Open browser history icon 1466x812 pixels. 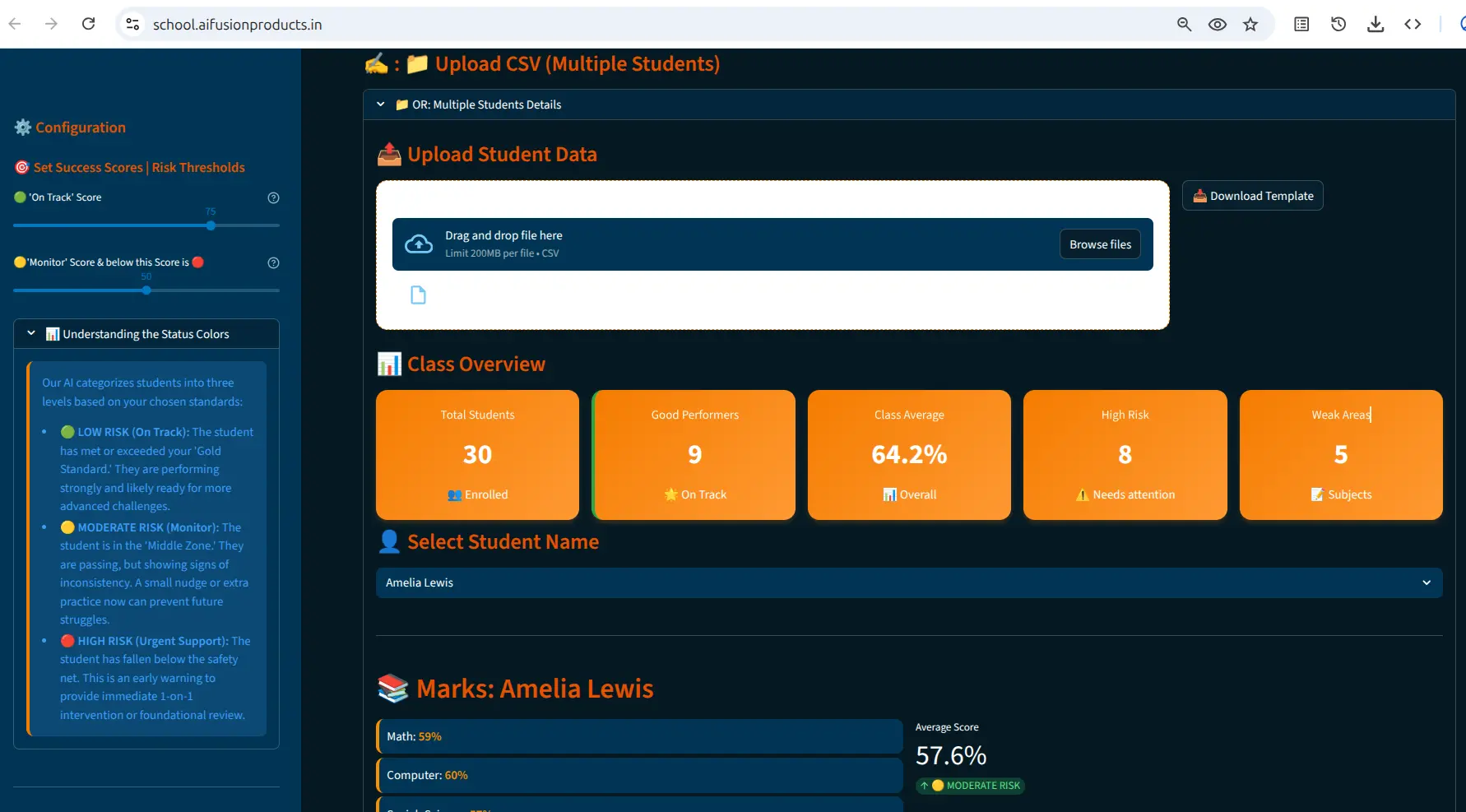(1338, 25)
